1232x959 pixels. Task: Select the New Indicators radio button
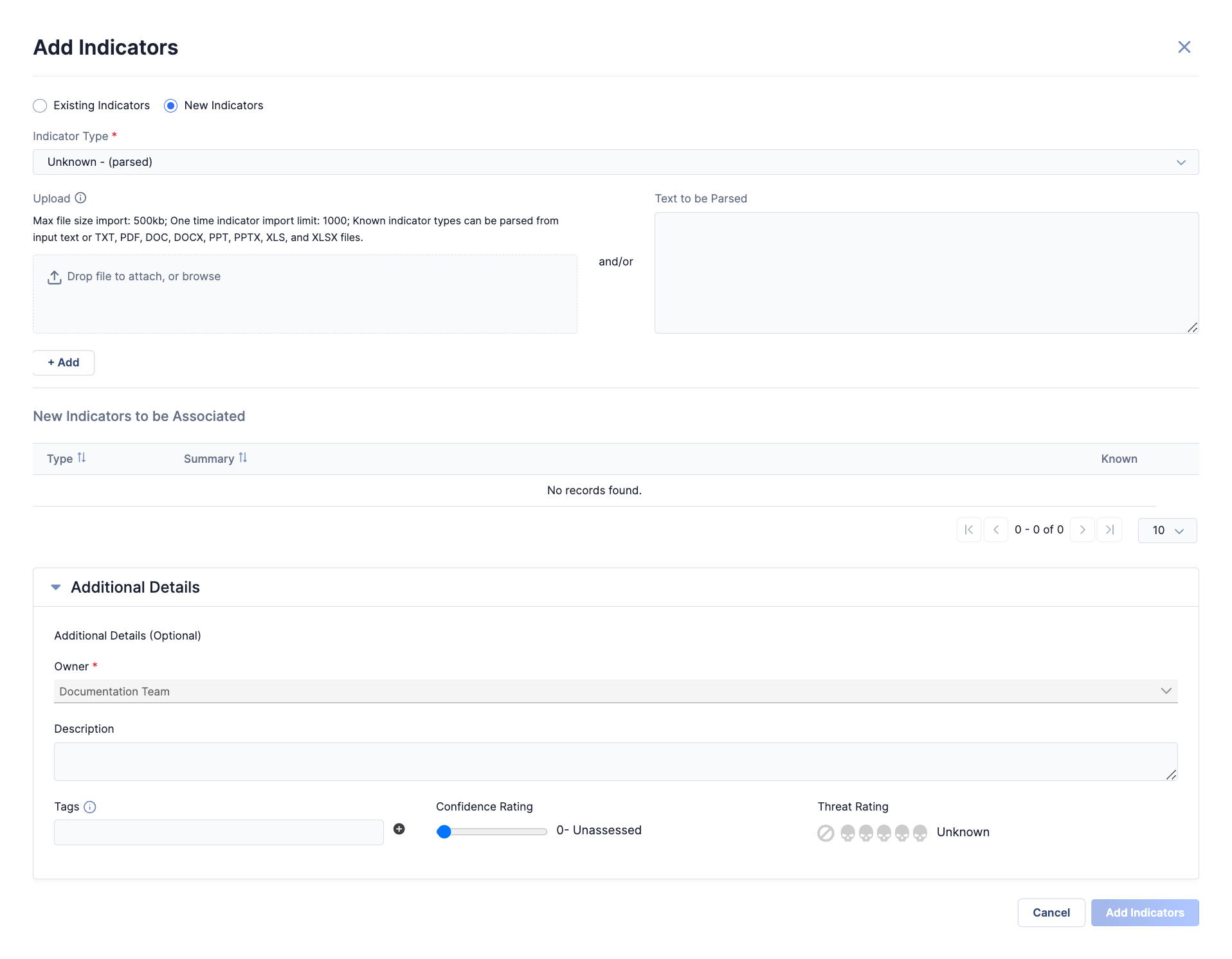[170, 105]
